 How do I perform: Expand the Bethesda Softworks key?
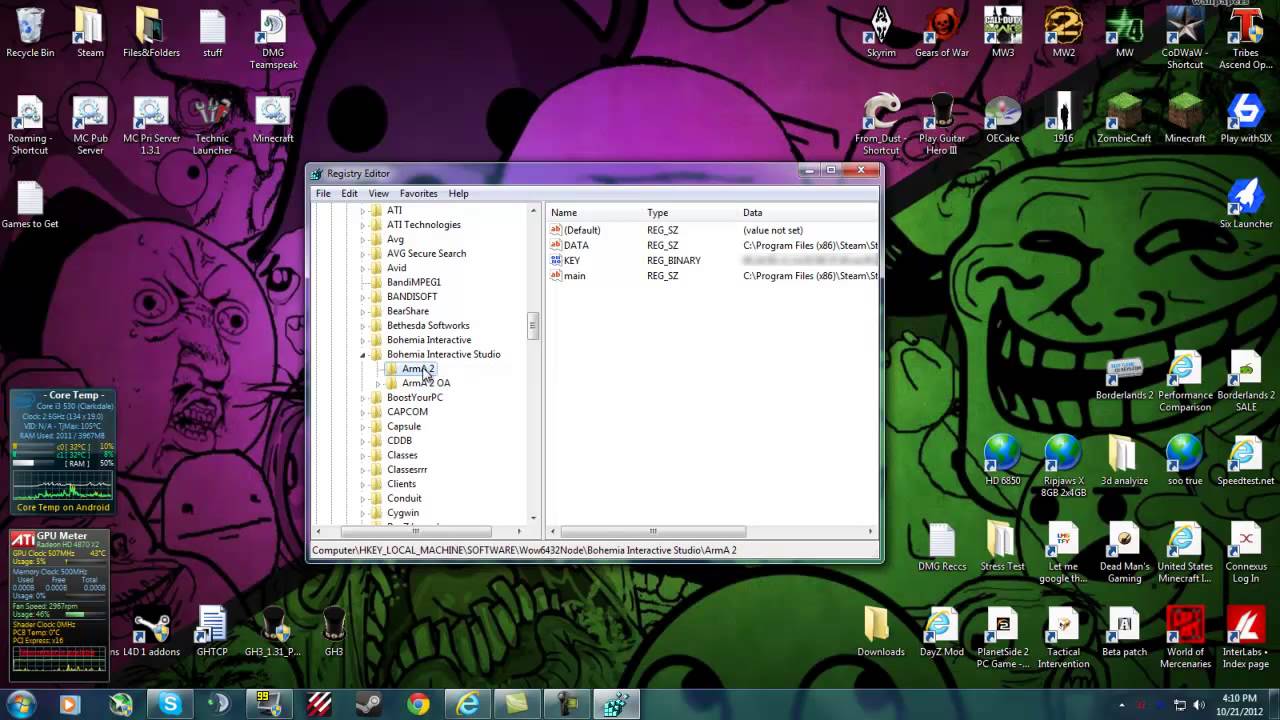pyautogui.click(x=363, y=326)
